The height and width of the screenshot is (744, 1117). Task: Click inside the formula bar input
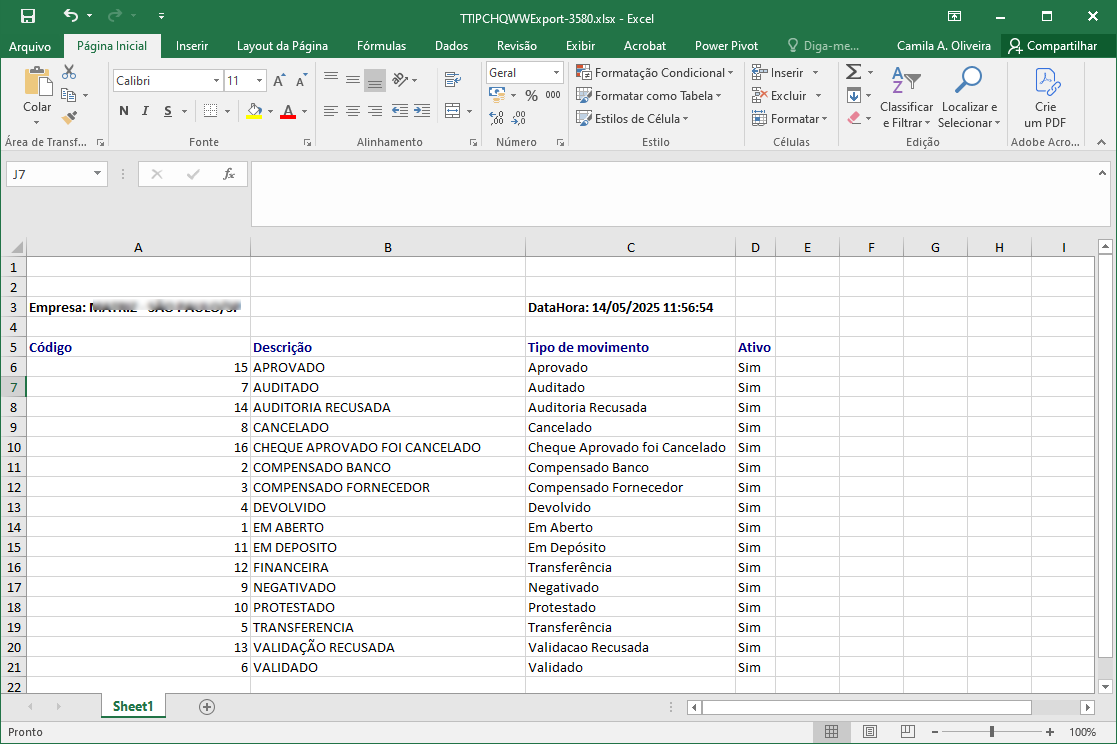[x=673, y=194]
